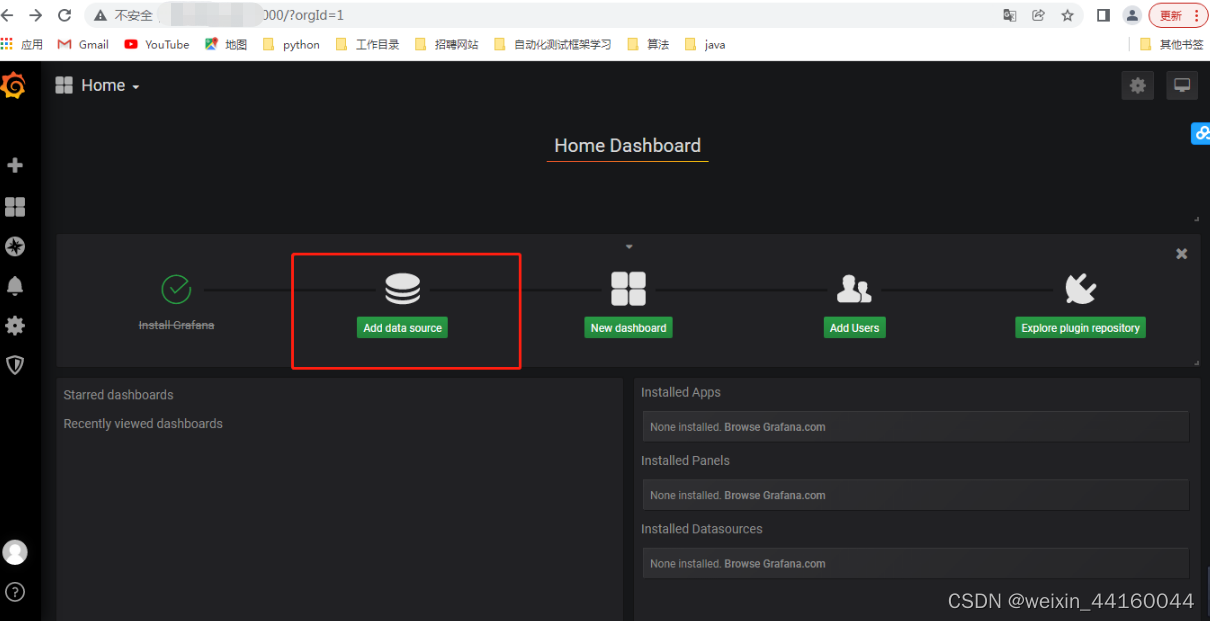Open the Grafana logo menu

14,86
